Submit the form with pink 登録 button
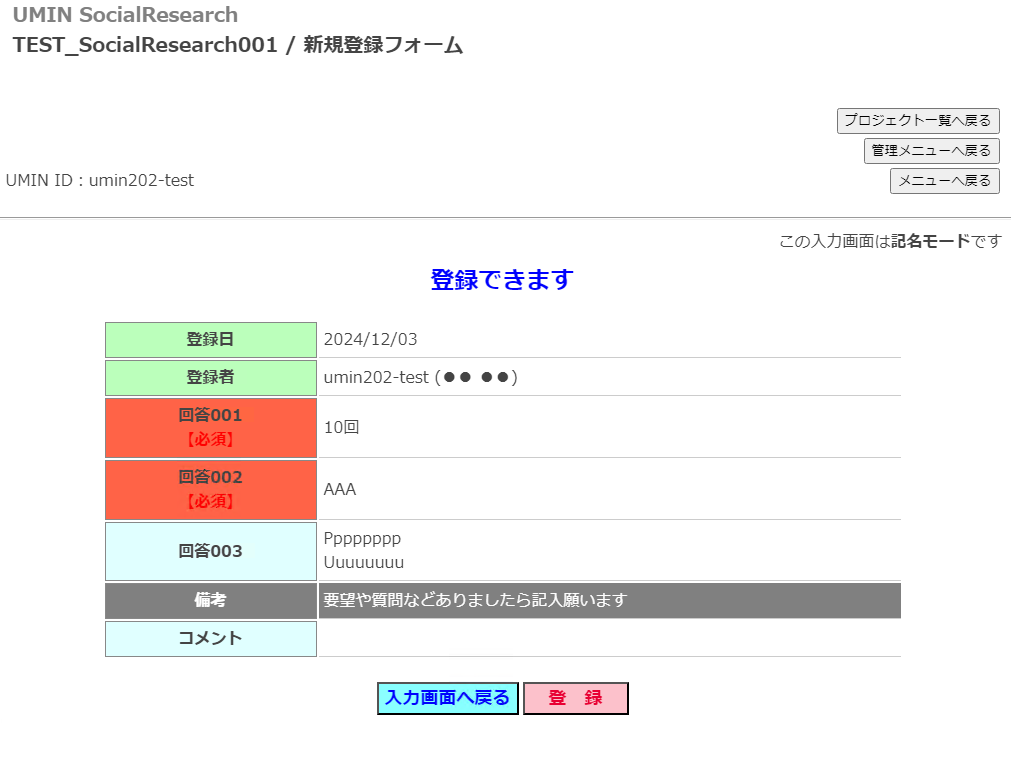Screen dimensions: 1011x760 [575, 698]
